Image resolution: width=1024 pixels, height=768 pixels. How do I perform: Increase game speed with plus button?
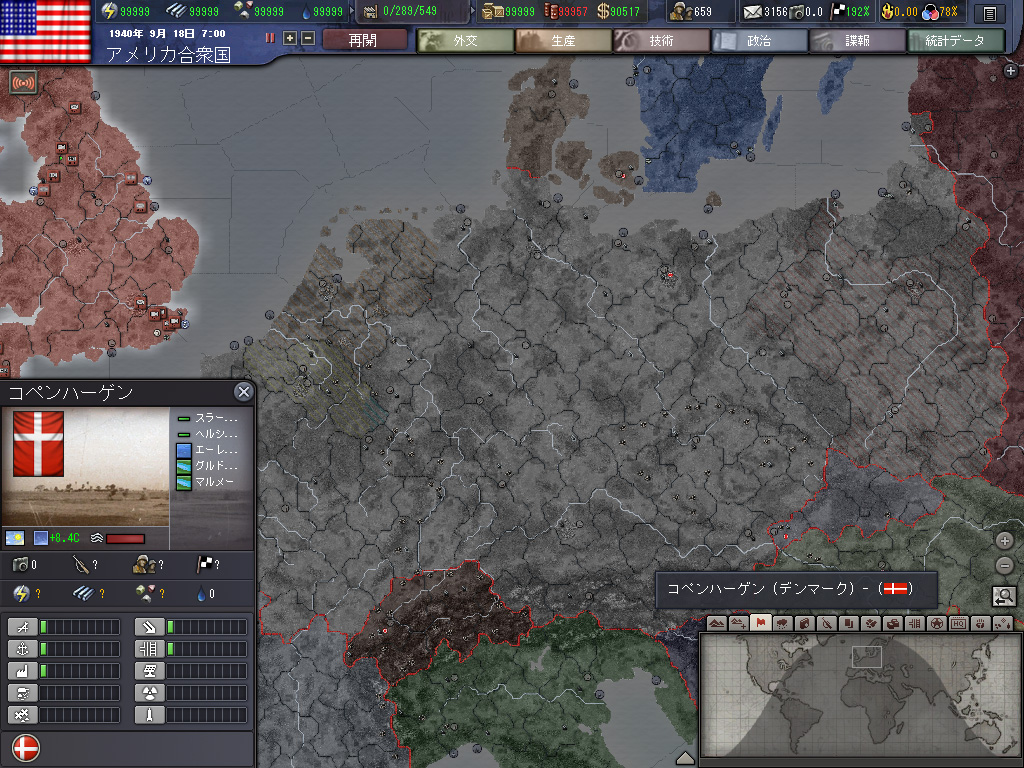(x=290, y=39)
